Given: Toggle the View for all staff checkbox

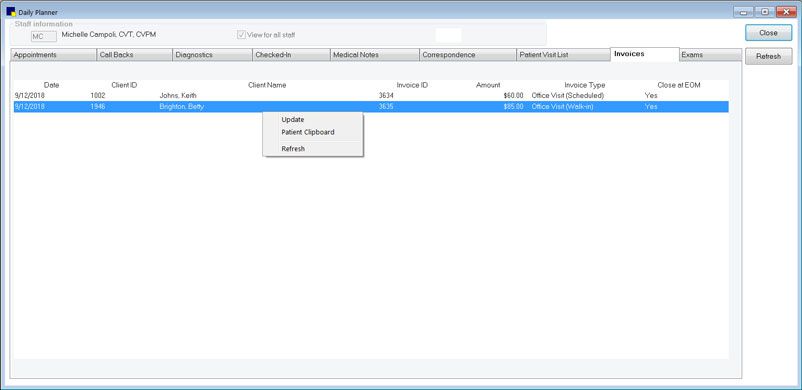Looking at the screenshot, I should coord(241,35).
